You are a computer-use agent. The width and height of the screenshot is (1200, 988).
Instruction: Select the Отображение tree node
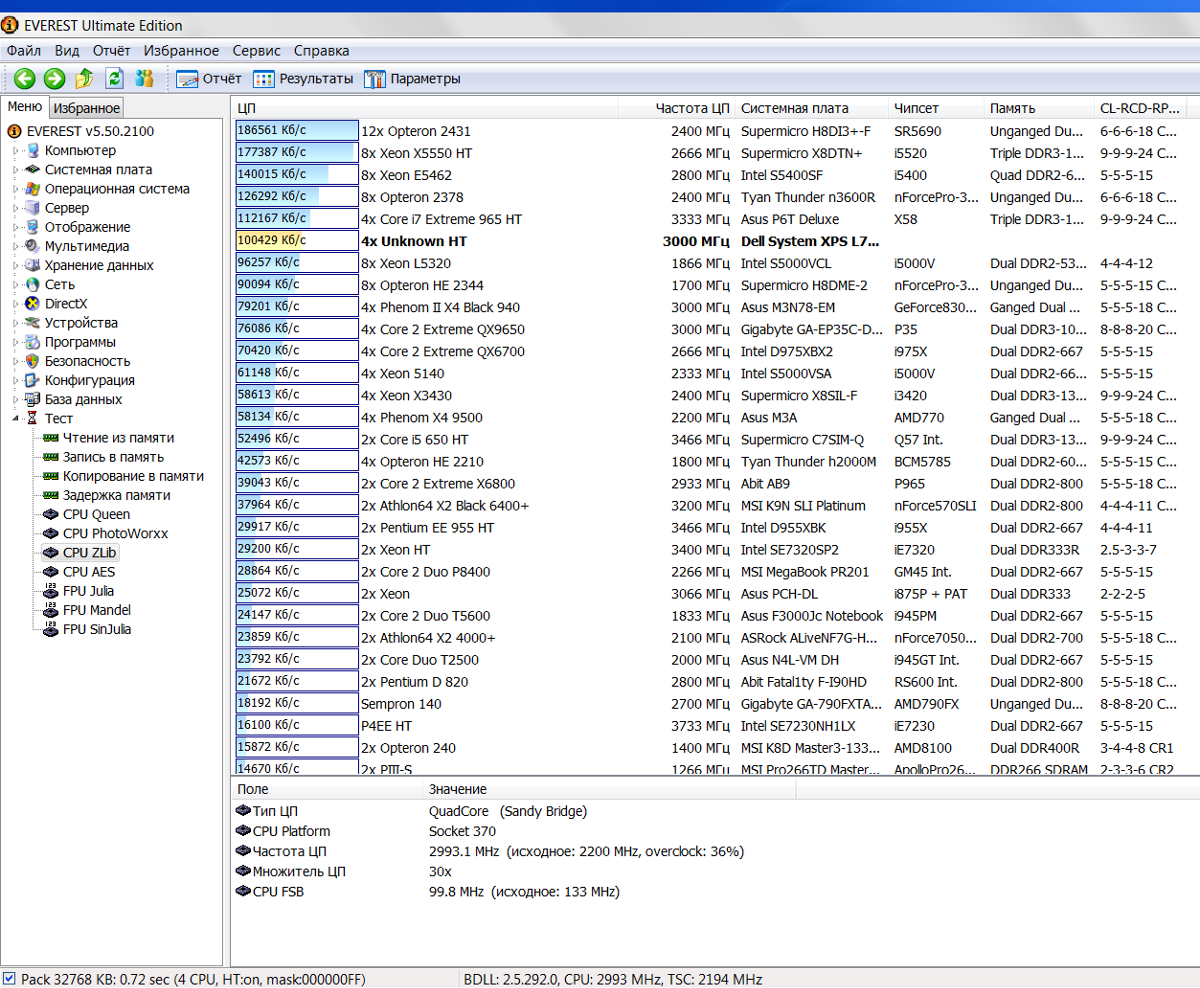pos(87,227)
